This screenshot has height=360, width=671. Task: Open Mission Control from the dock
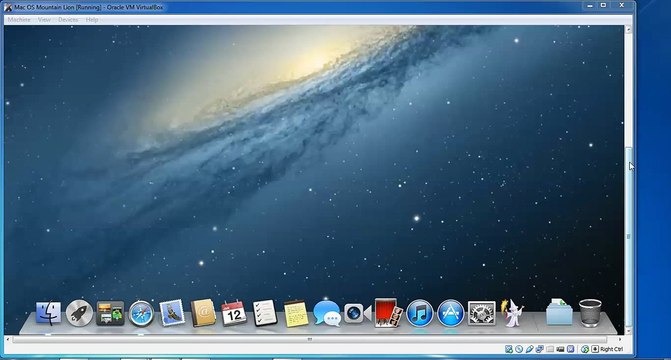[x=110, y=313]
